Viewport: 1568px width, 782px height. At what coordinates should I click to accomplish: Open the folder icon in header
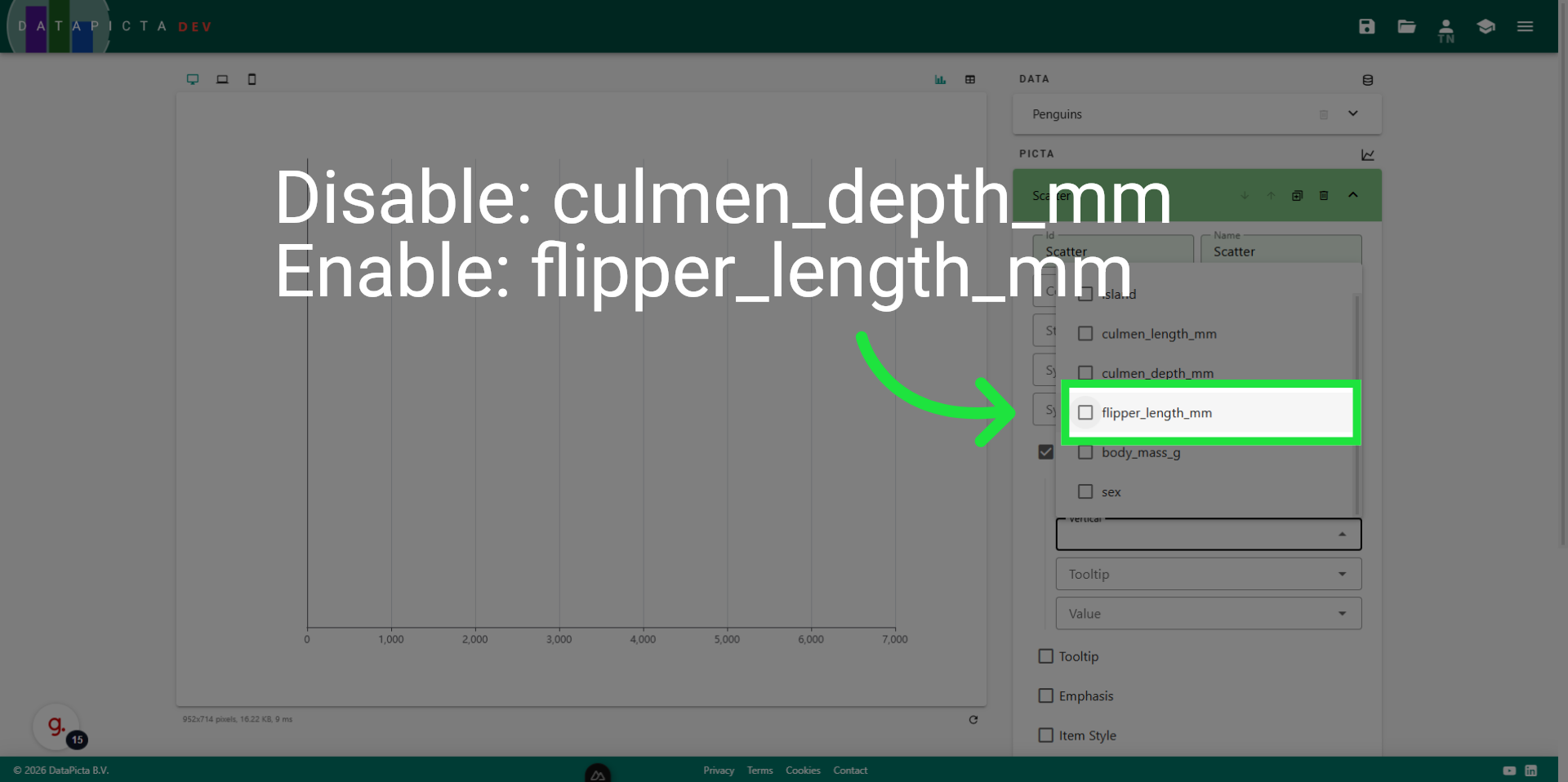pos(1406,27)
